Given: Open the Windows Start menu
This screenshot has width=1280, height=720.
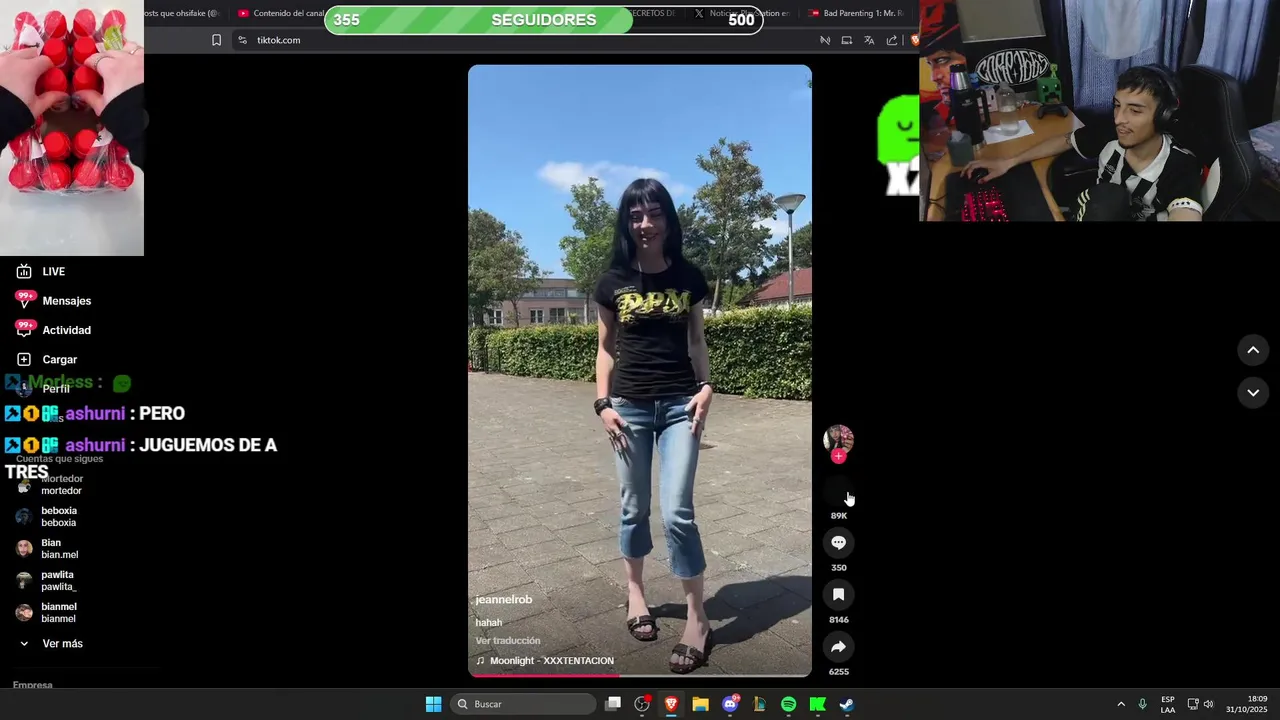Looking at the screenshot, I should (x=433, y=704).
